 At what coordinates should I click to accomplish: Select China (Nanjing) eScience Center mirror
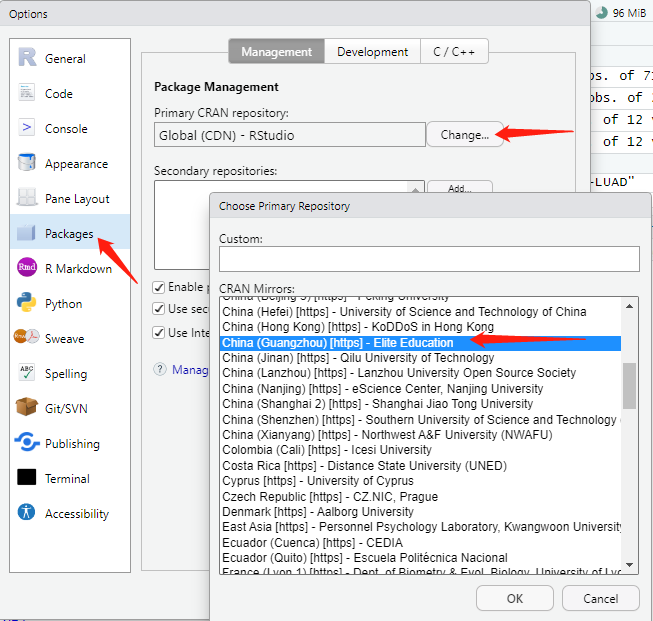(x=420, y=389)
